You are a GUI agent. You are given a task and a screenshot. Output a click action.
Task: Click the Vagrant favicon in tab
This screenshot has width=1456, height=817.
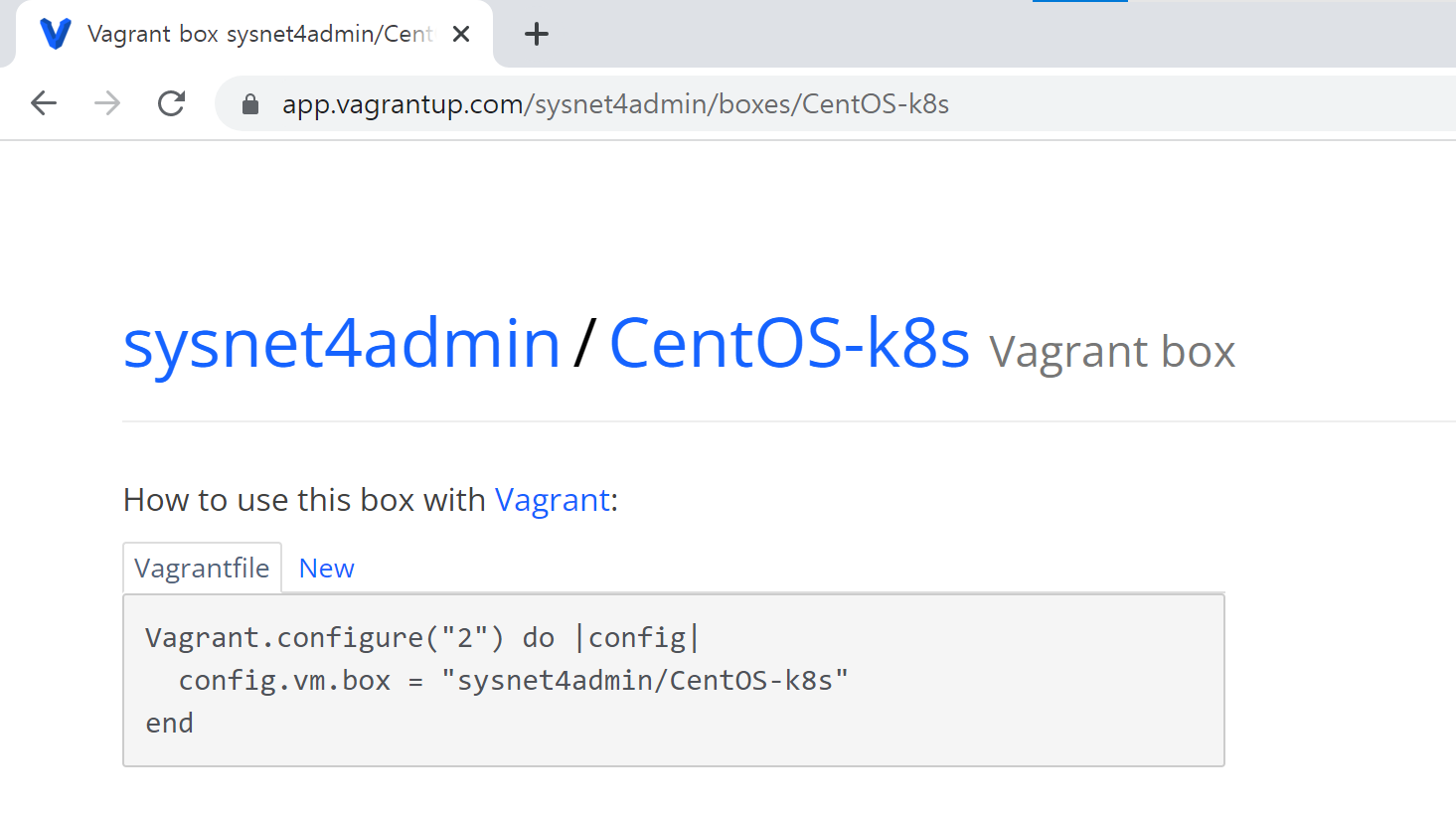click(x=56, y=34)
